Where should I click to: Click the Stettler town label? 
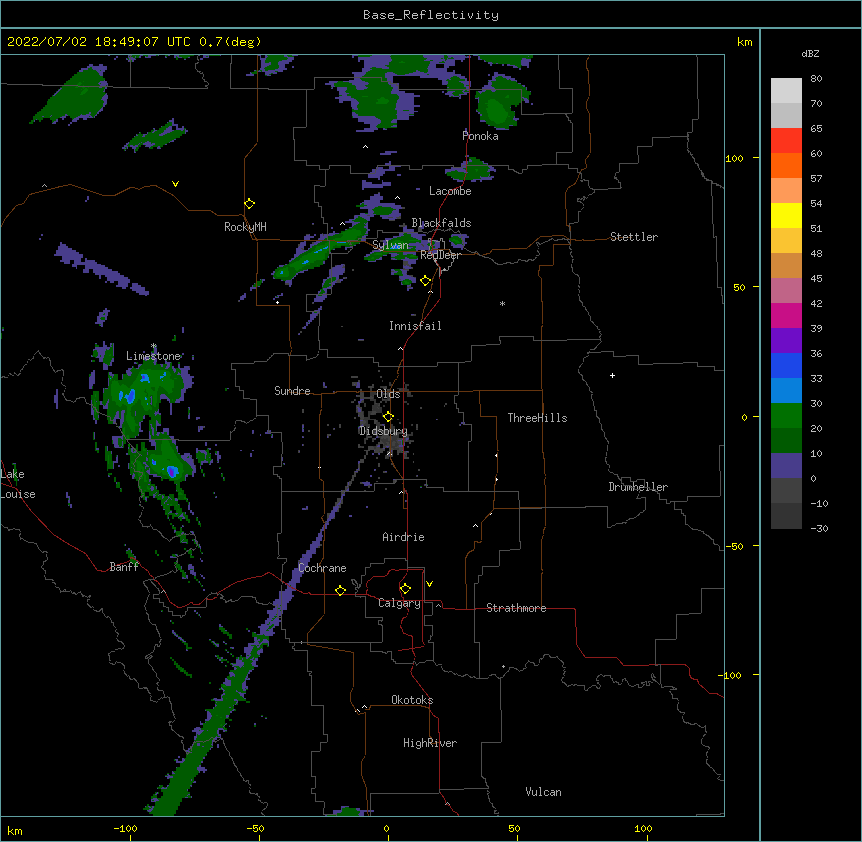[x=634, y=237]
